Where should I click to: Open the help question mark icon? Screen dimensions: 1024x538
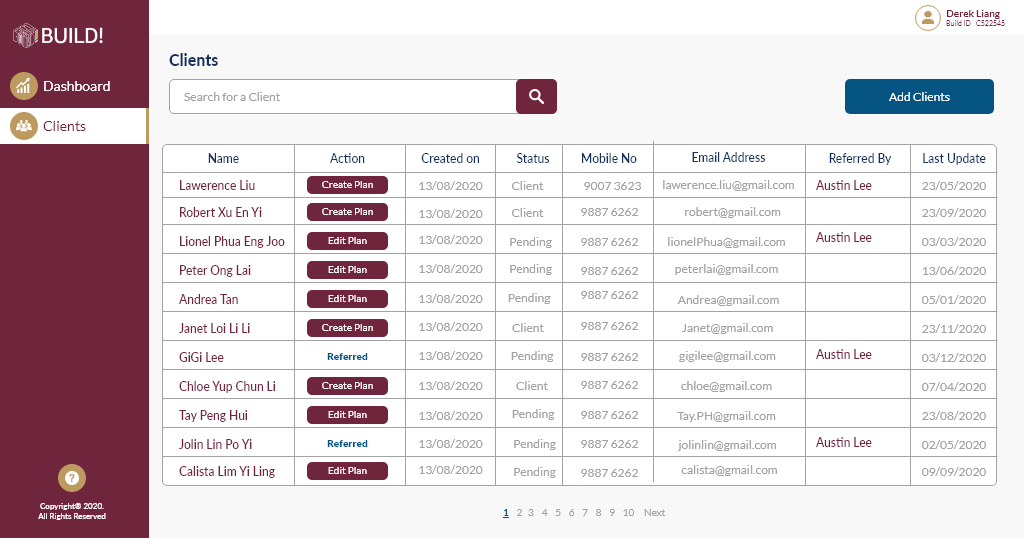click(71, 478)
